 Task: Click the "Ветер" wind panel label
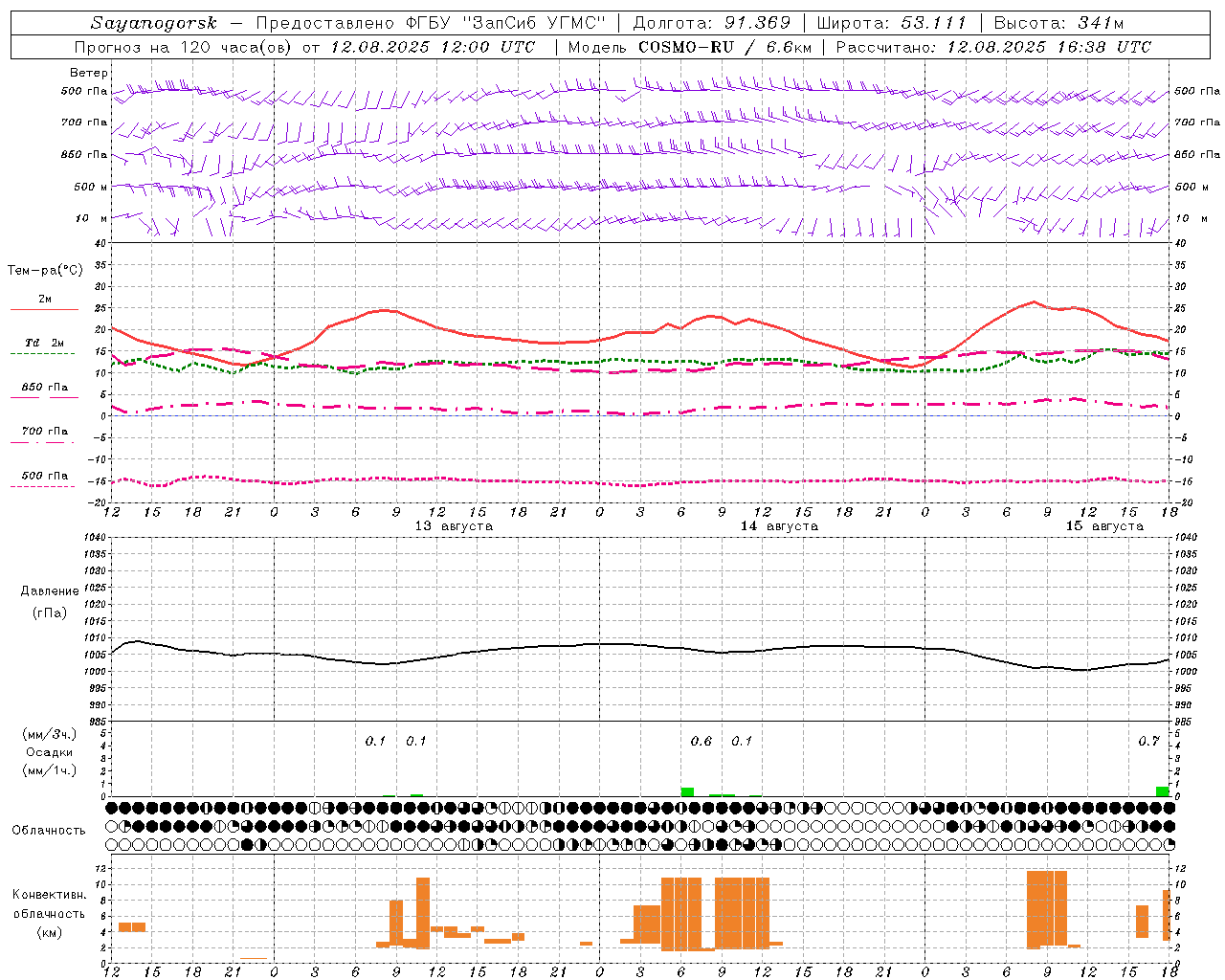[x=89, y=73]
